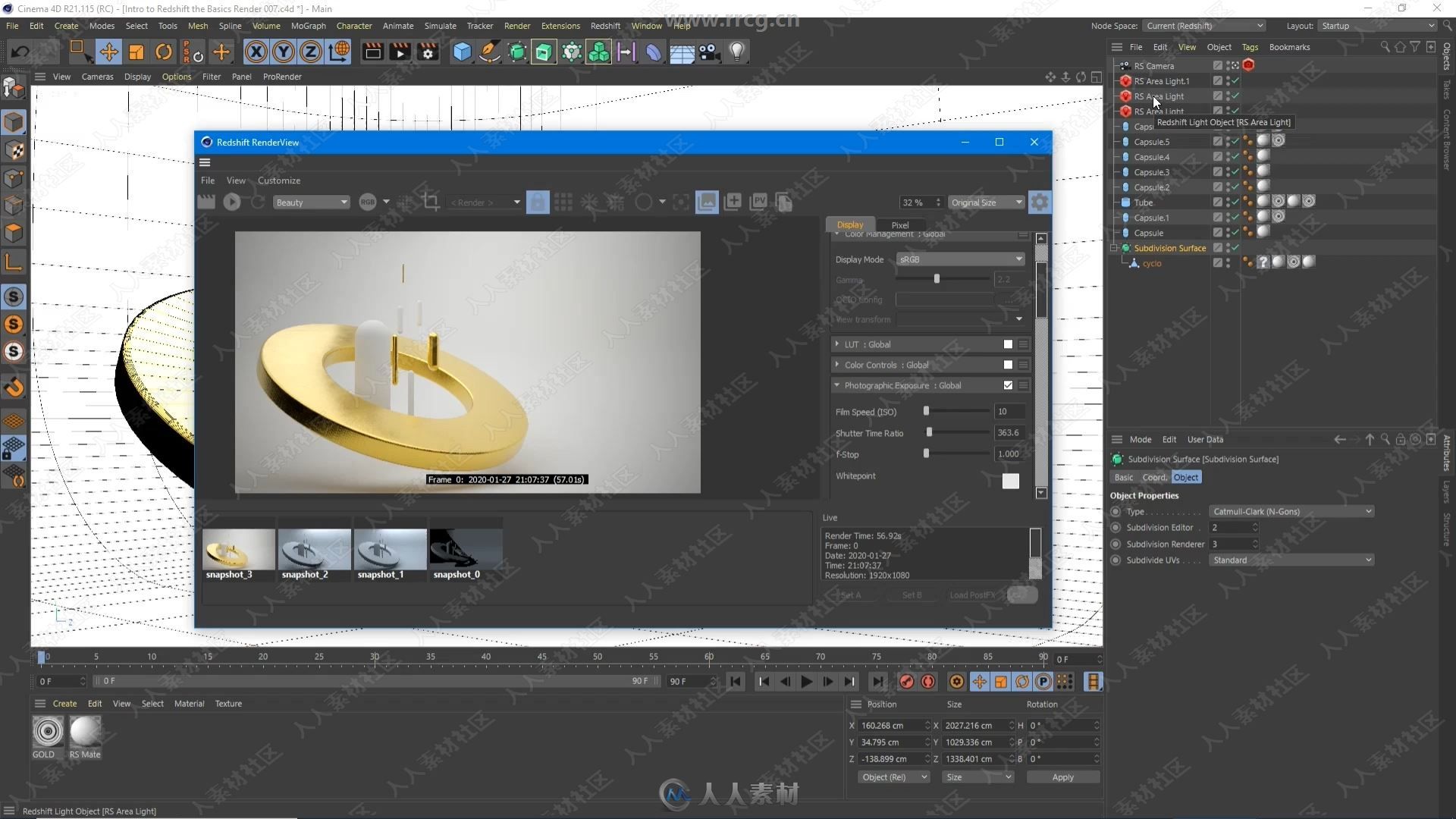Screen dimensions: 1456x819
Task: Toggle the Color Controls Global checkbox
Action: pyautogui.click(x=1008, y=365)
